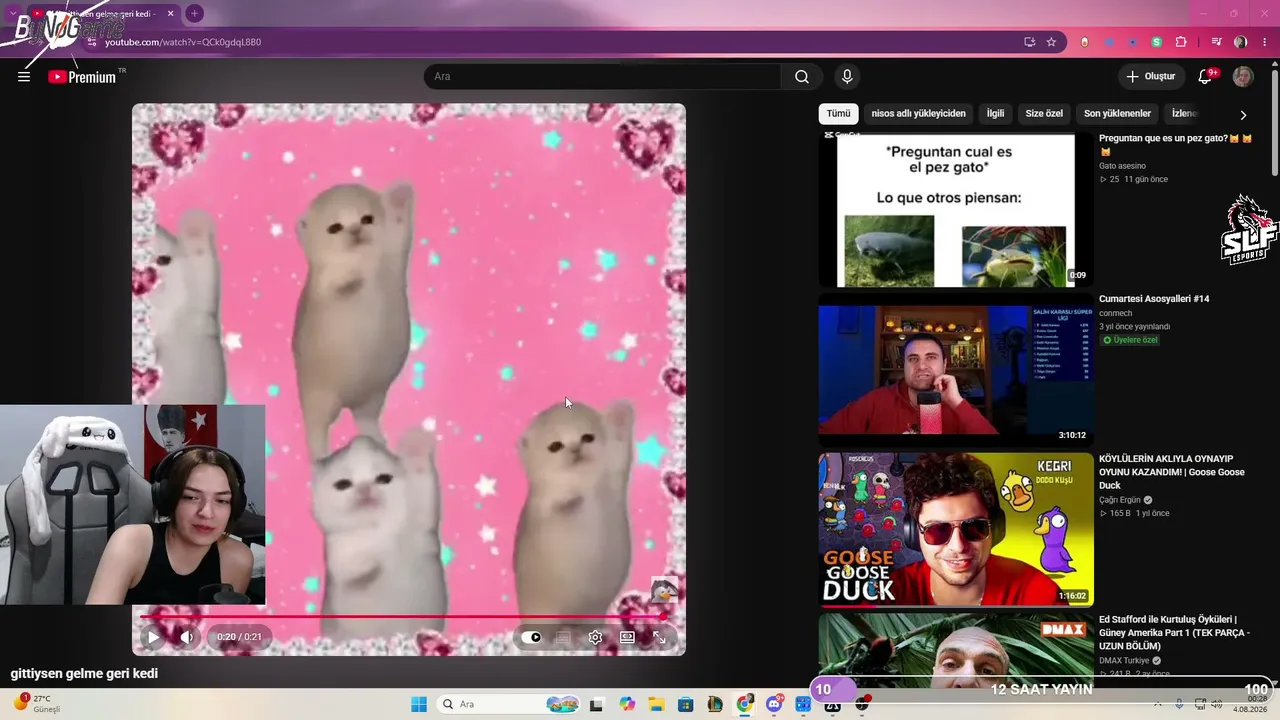The image size is (1280, 720).
Task: Click the green S extension icon
Action: (x=1157, y=42)
